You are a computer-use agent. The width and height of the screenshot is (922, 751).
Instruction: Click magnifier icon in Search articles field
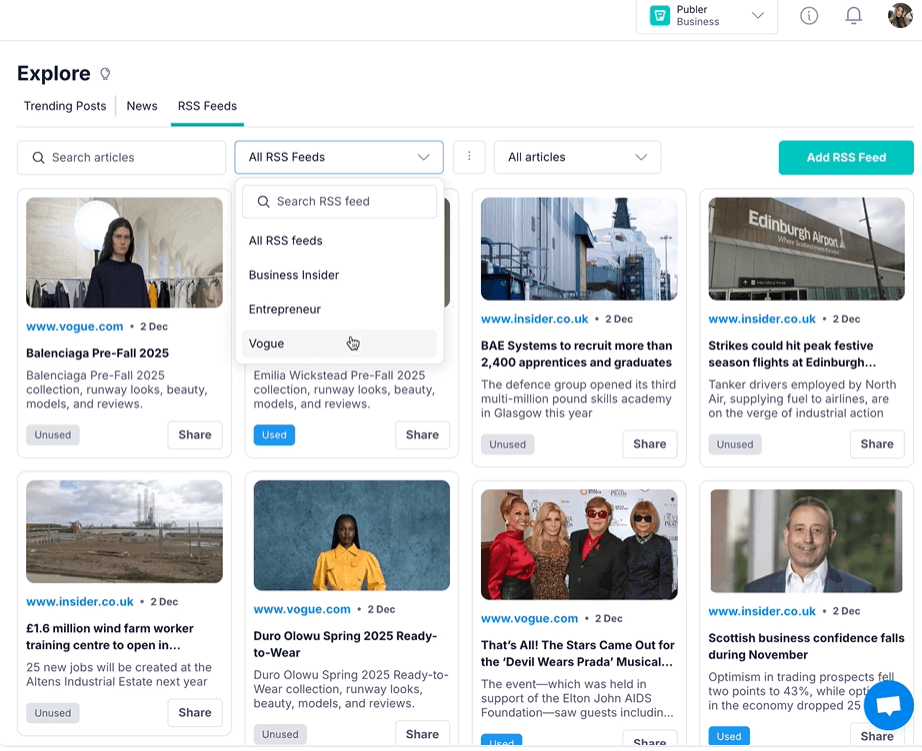[x=39, y=158]
